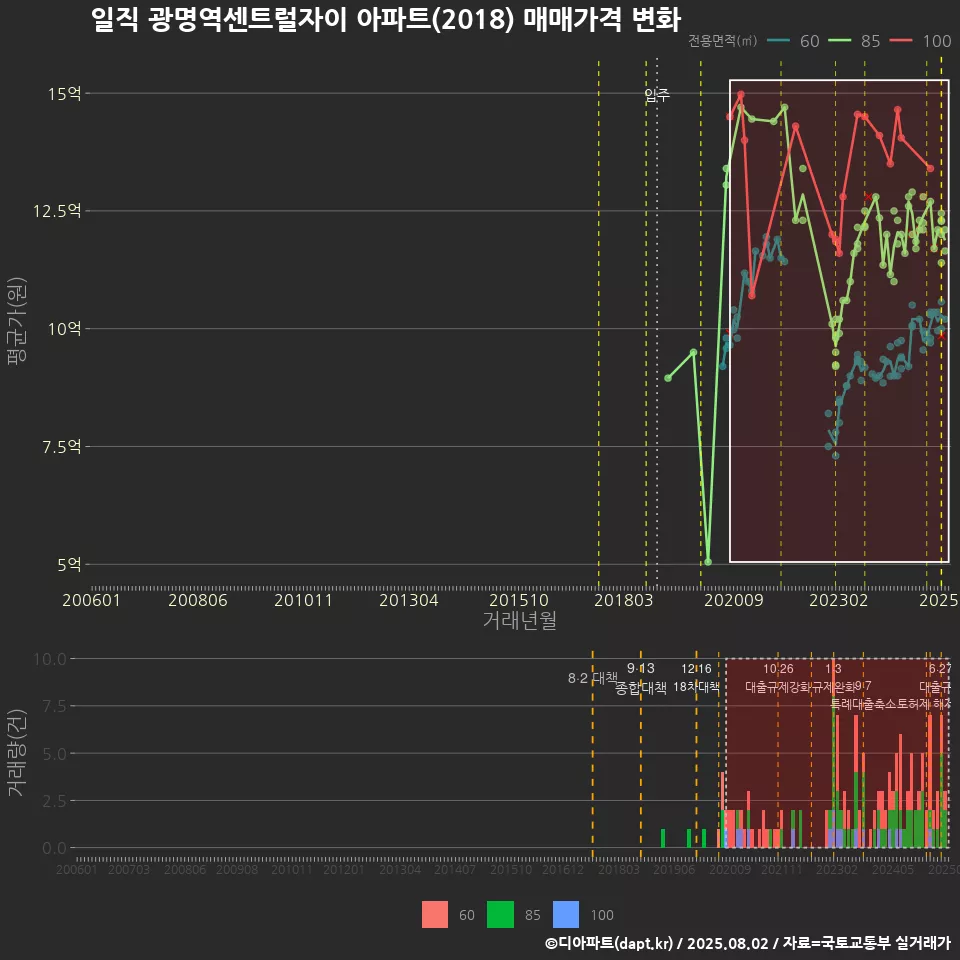Click the 특례대출축소 annotation
Viewport: 960px width, 960px height.
tap(863, 704)
